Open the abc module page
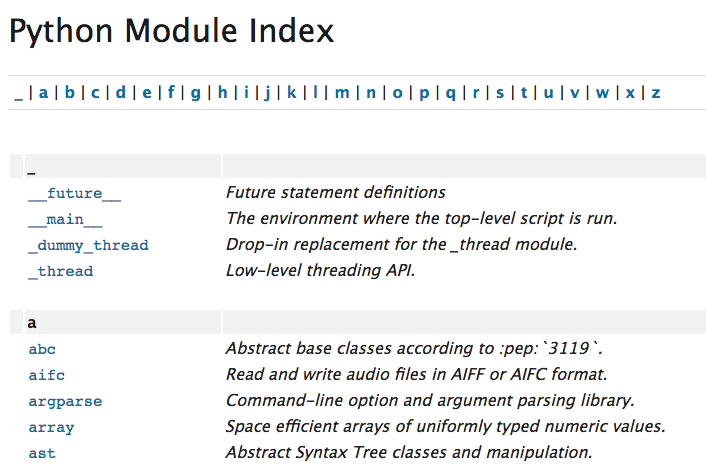 42,349
